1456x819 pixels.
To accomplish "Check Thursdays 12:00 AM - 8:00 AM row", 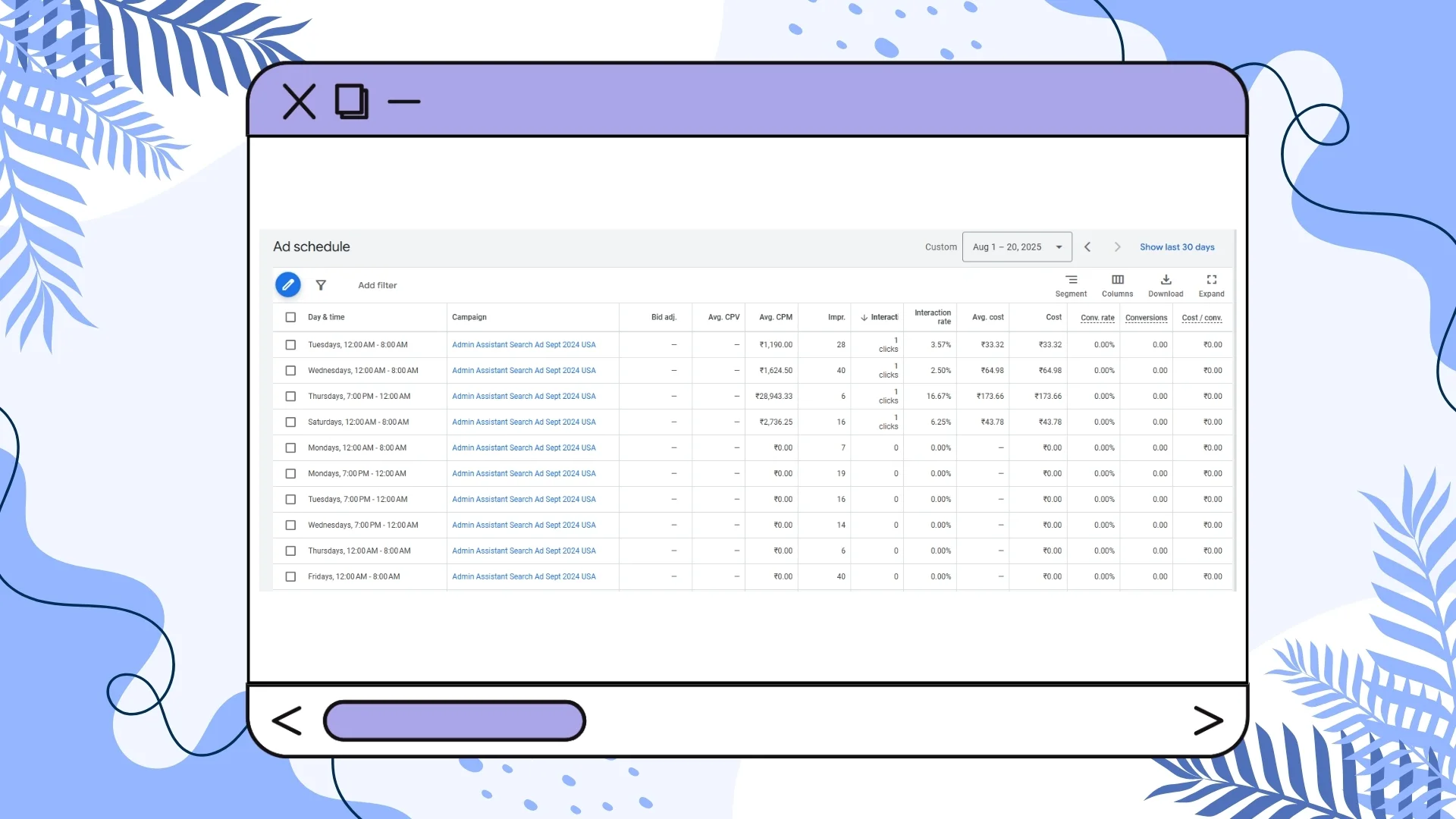I will pyautogui.click(x=290, y=551).
